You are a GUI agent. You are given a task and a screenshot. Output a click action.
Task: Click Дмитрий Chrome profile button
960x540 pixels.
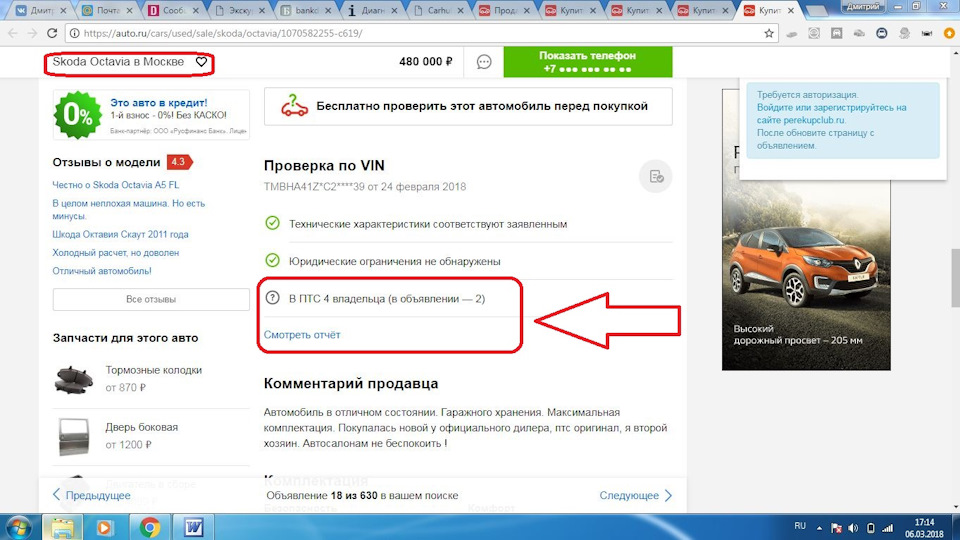tap(863, 7)
